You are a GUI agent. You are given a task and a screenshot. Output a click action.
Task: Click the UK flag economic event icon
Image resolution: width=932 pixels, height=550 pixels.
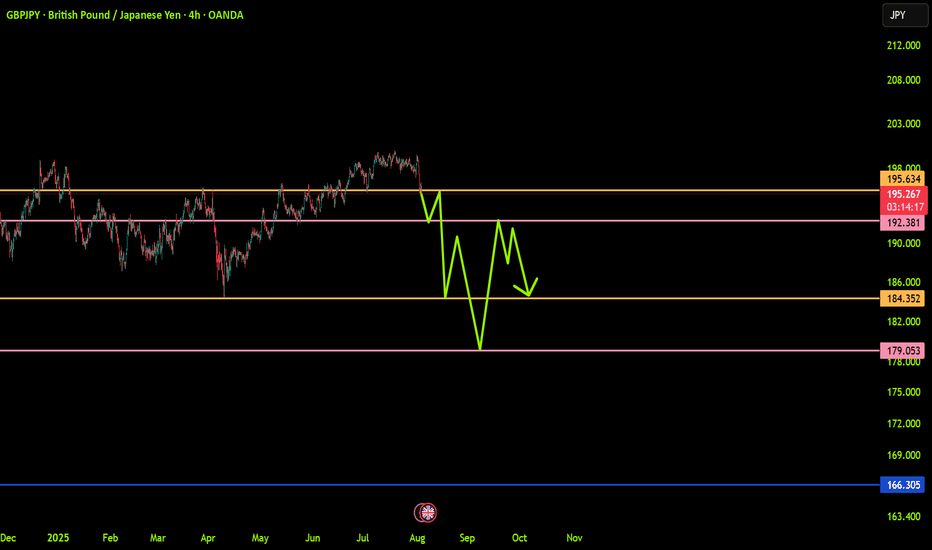[428, 512]
